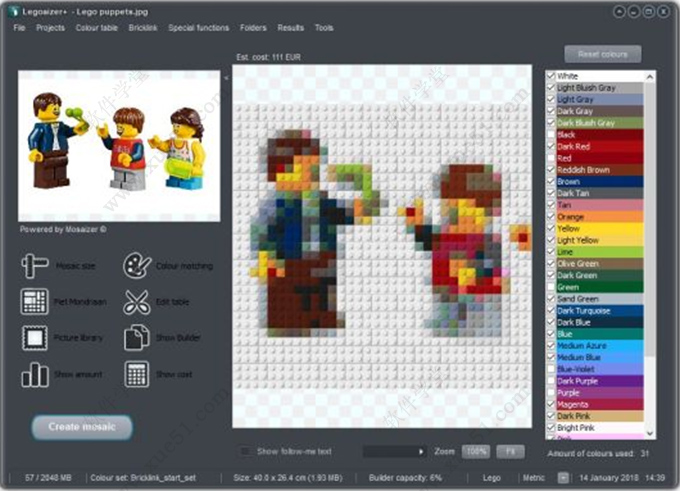Click the '57 / 2048 MB' memory status
Viewport: 680px width, 491px height.
click(x=48, y=478)
